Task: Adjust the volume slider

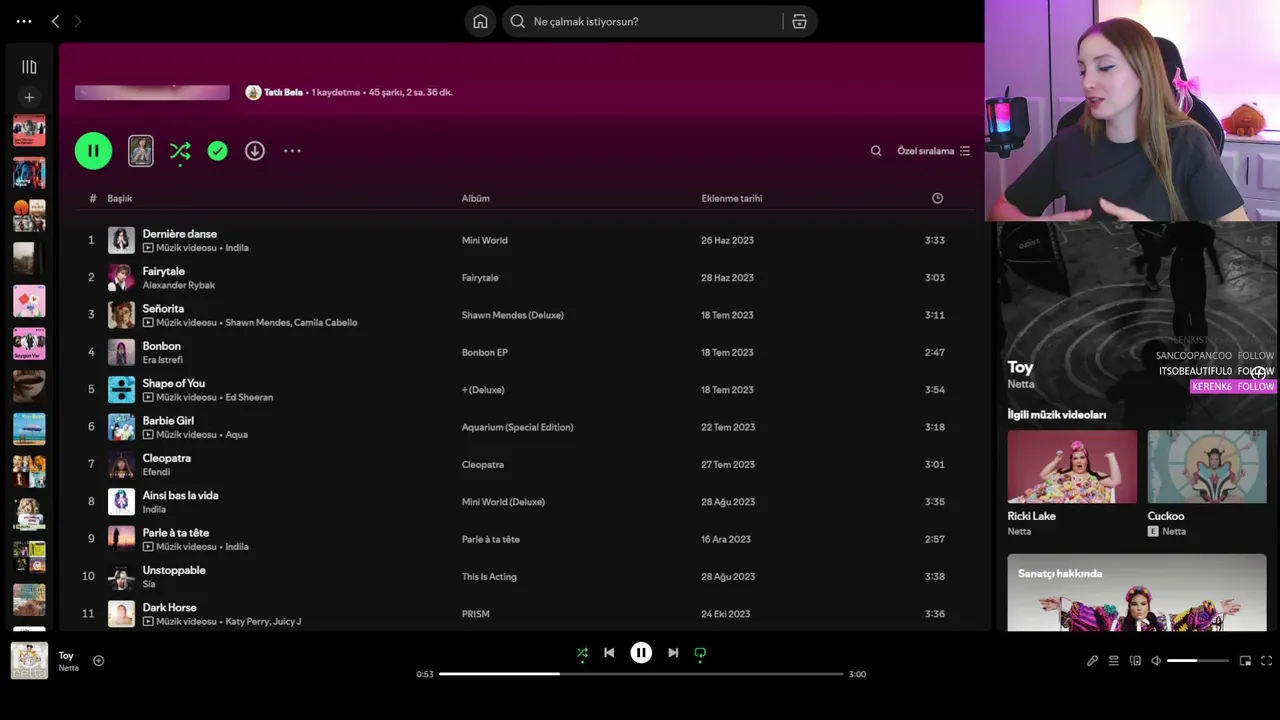Action: point(1198,661)
